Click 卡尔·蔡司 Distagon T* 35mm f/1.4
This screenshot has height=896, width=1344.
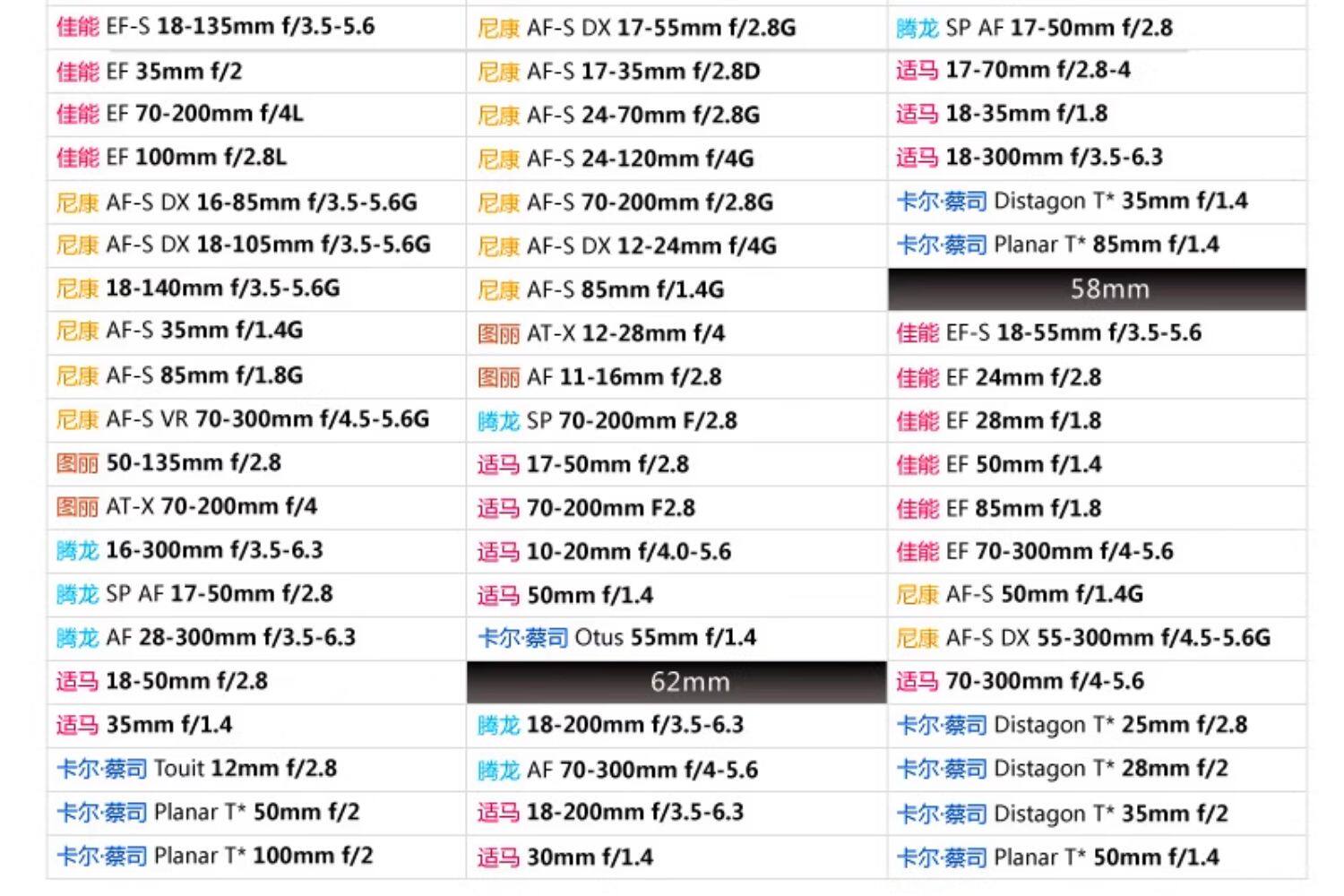pos(1097,202)
